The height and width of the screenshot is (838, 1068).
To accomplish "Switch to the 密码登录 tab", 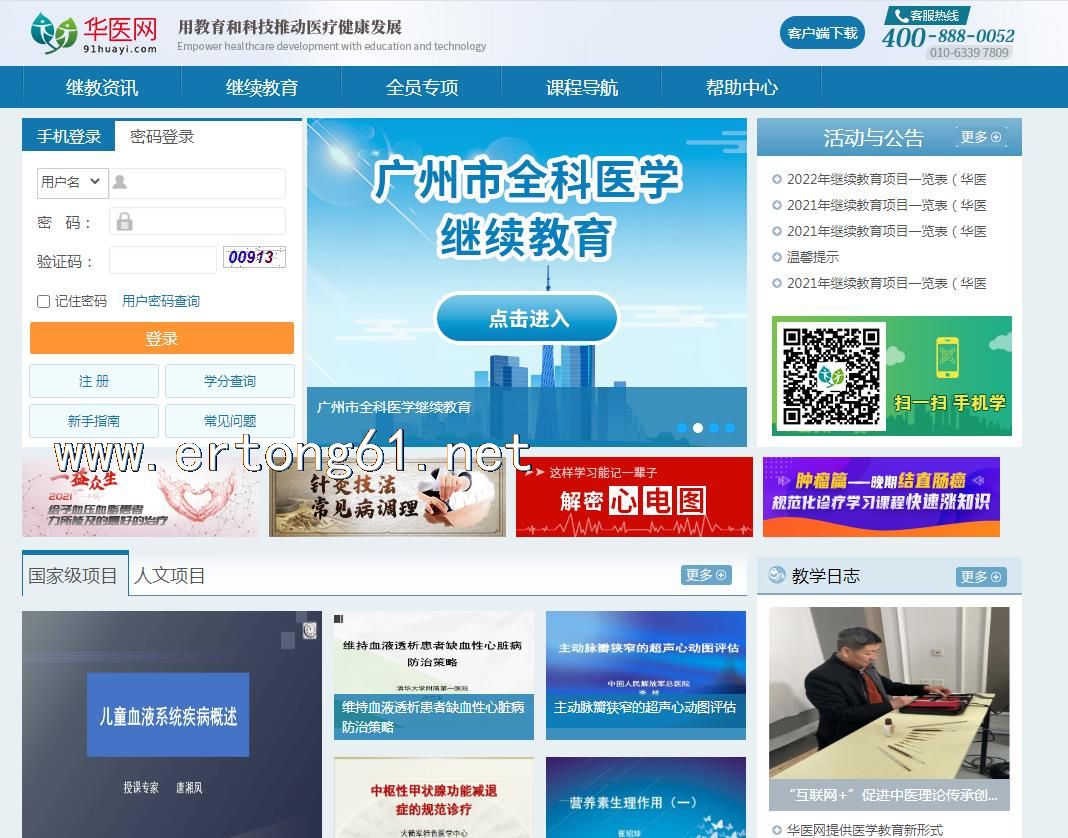I will (162, 136).
